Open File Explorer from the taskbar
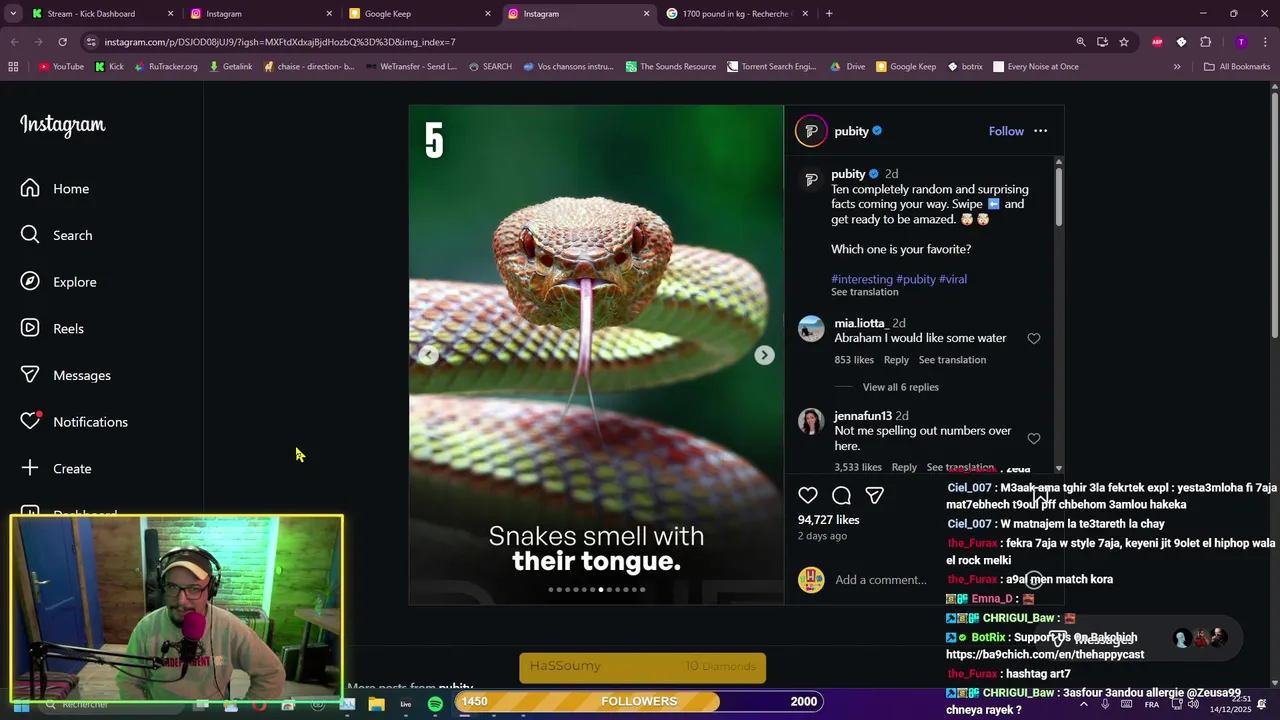The height and width of the screenshot is (720, 1280). (x=376, y=704)
